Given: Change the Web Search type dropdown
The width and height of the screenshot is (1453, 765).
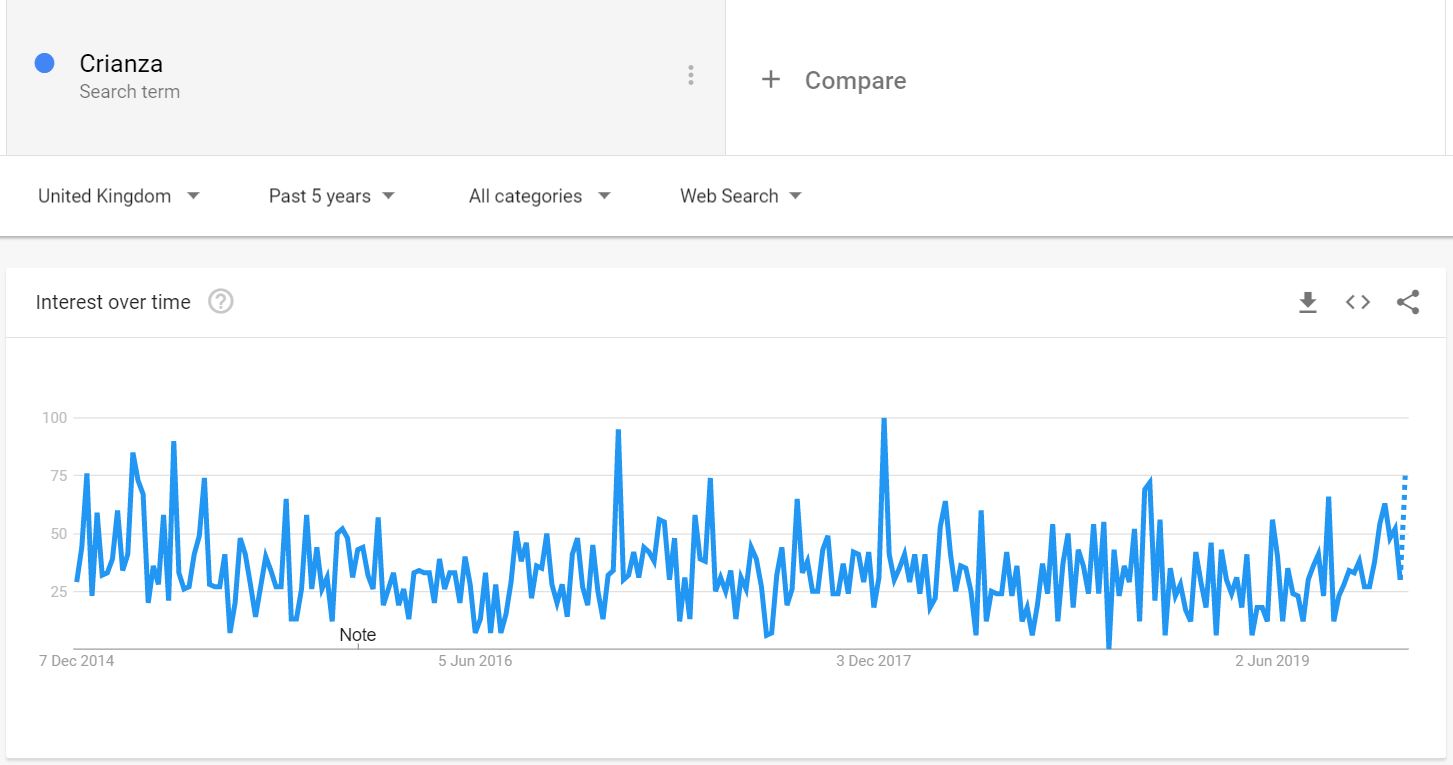Looking at the screenshot, I should point(741,196).
